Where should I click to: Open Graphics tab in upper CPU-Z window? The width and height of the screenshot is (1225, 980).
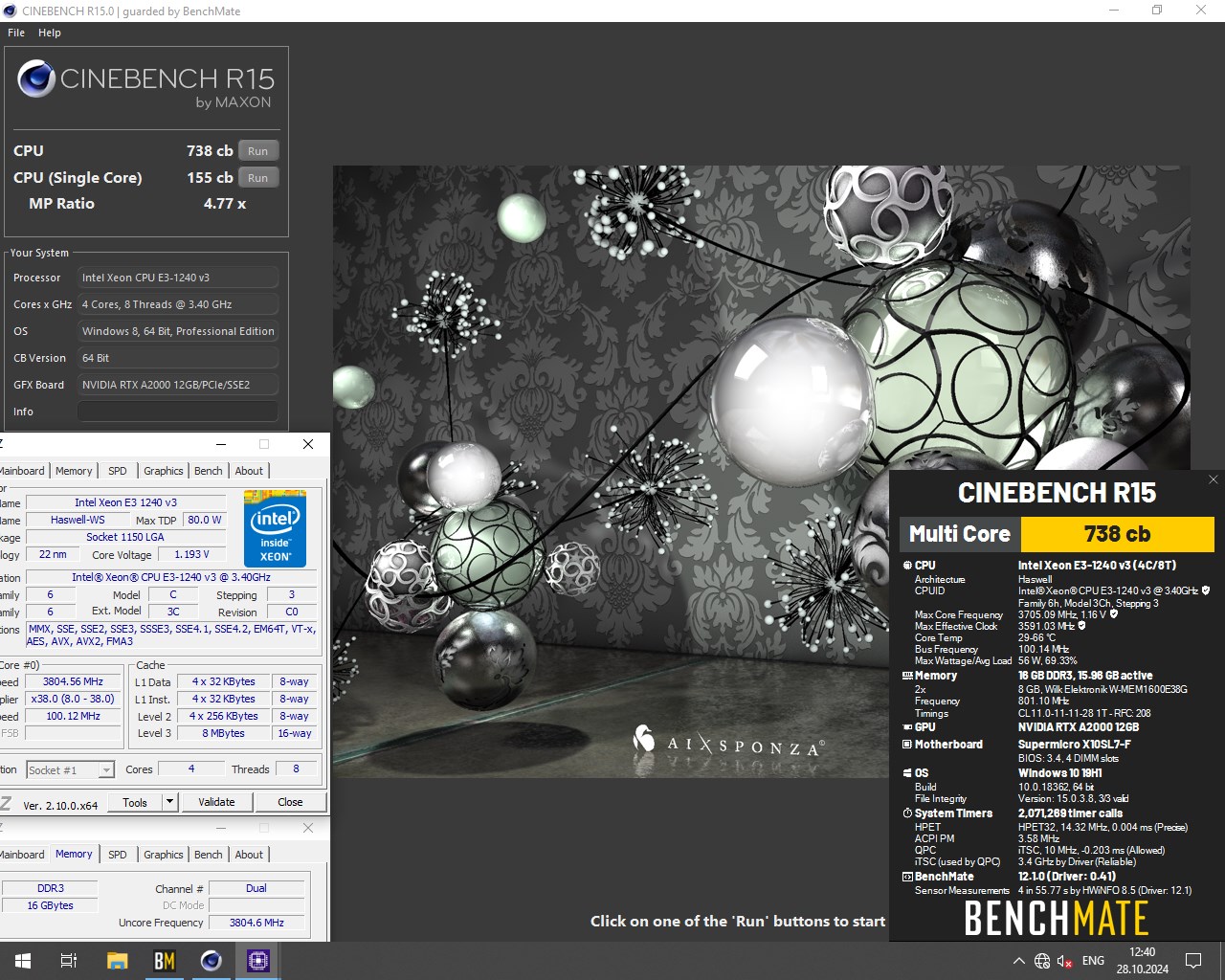coord(164,471)
